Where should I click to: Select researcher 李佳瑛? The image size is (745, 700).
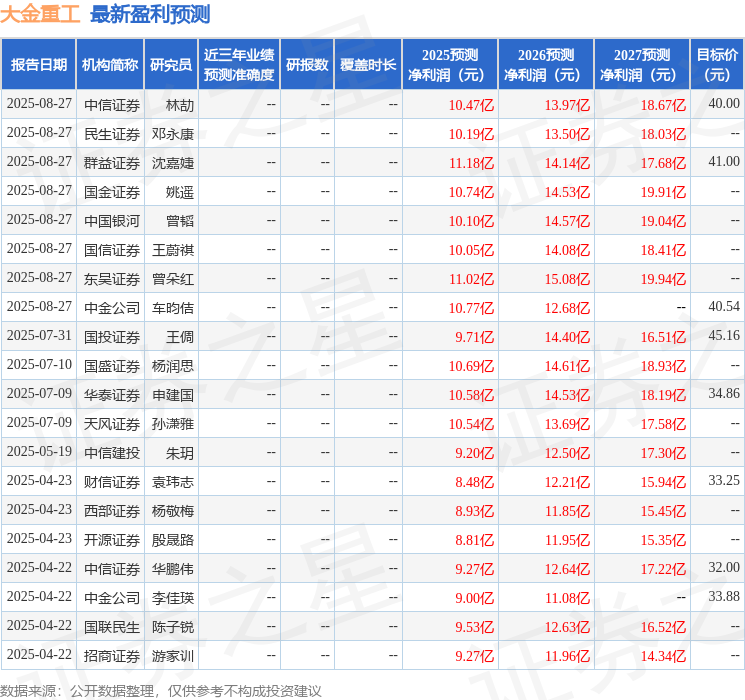[x=172, y=598]
